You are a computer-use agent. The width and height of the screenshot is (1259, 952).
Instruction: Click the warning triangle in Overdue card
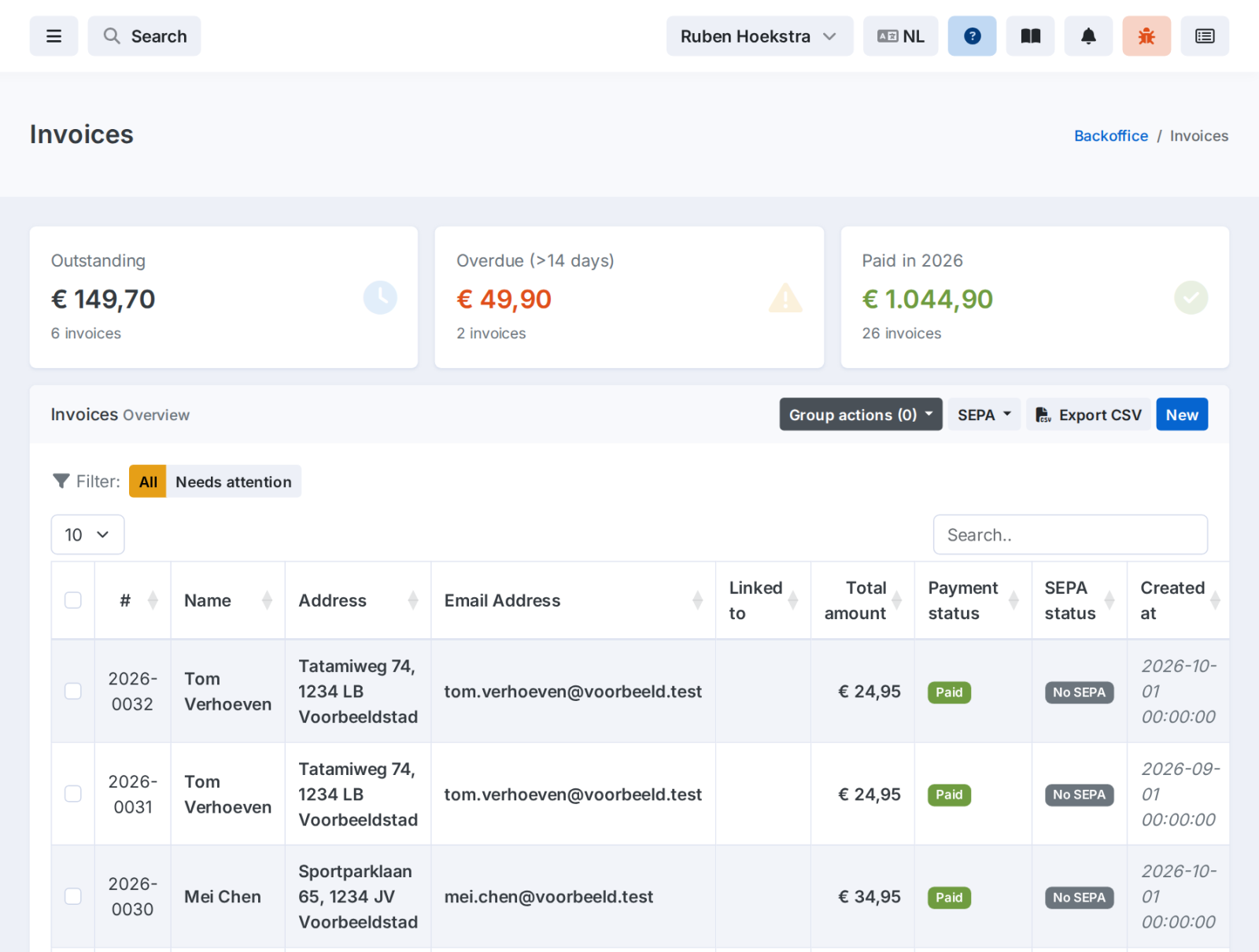(785, 297)
